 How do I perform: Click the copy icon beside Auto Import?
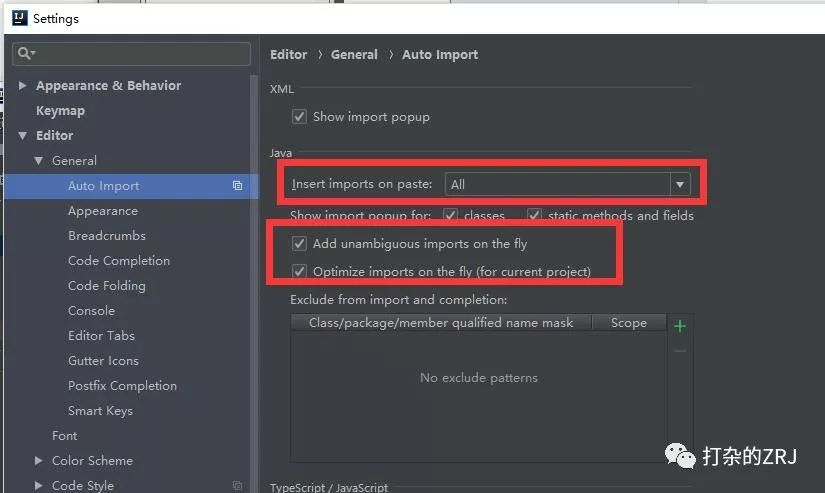click(237, 186)
